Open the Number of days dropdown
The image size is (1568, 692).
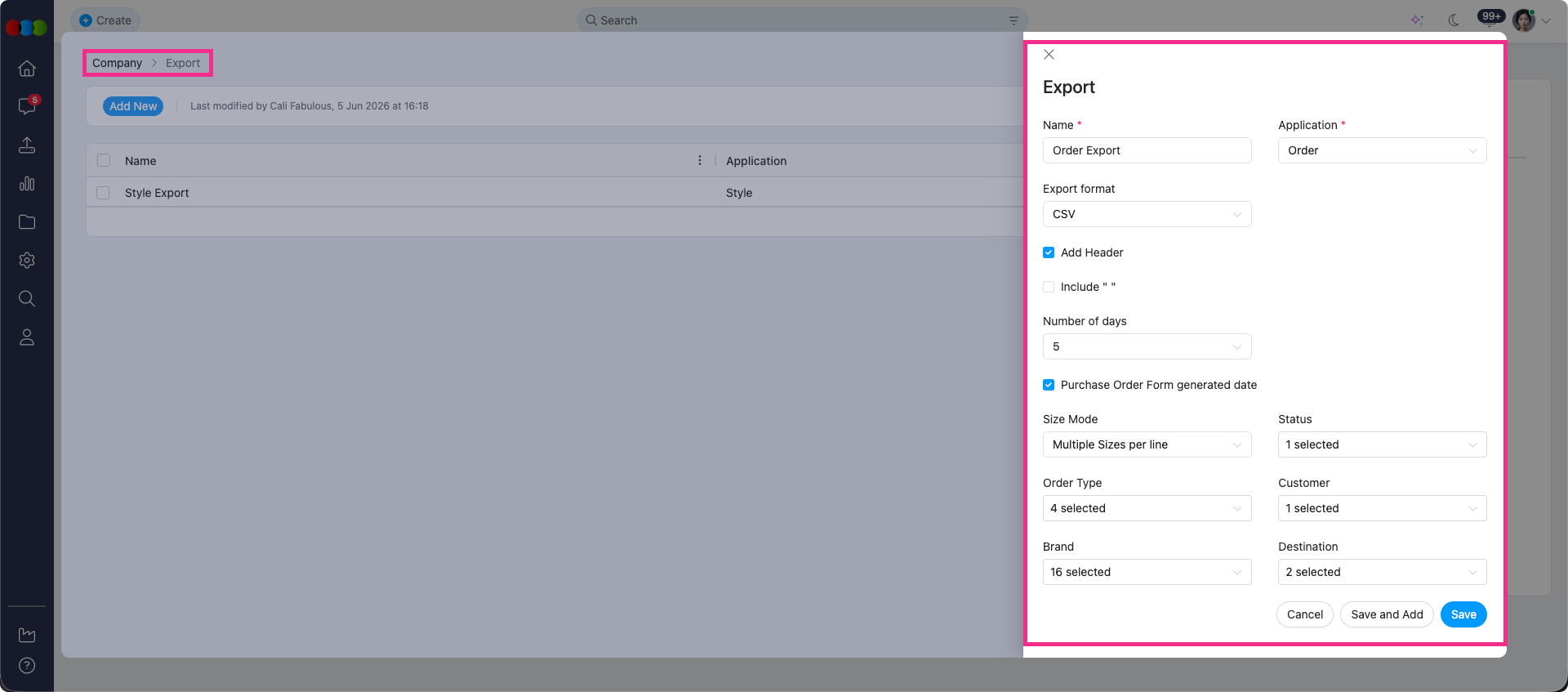pyautogui.click(x=1147, y=346)
